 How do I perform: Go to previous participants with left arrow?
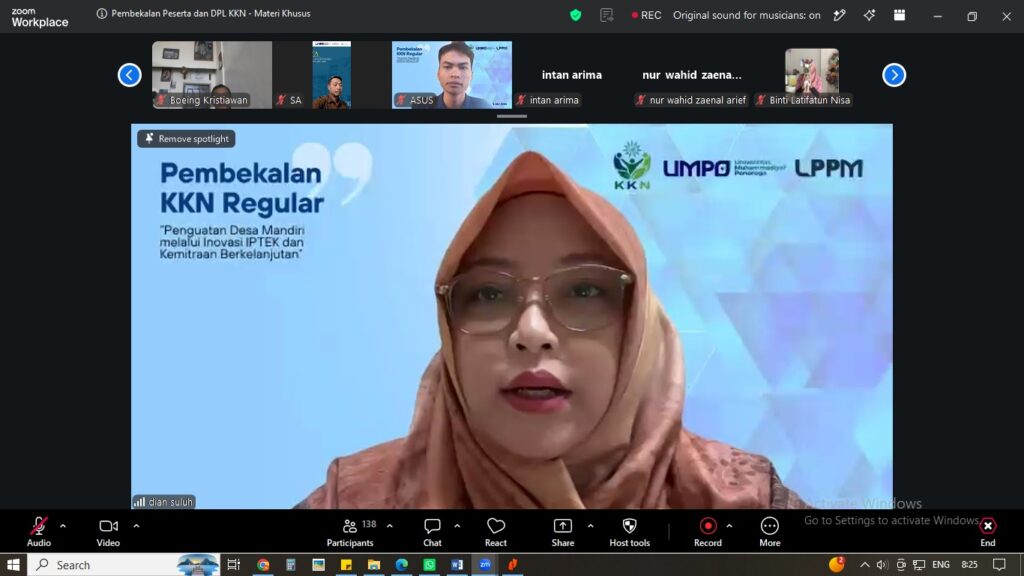(x=129, y=75)
